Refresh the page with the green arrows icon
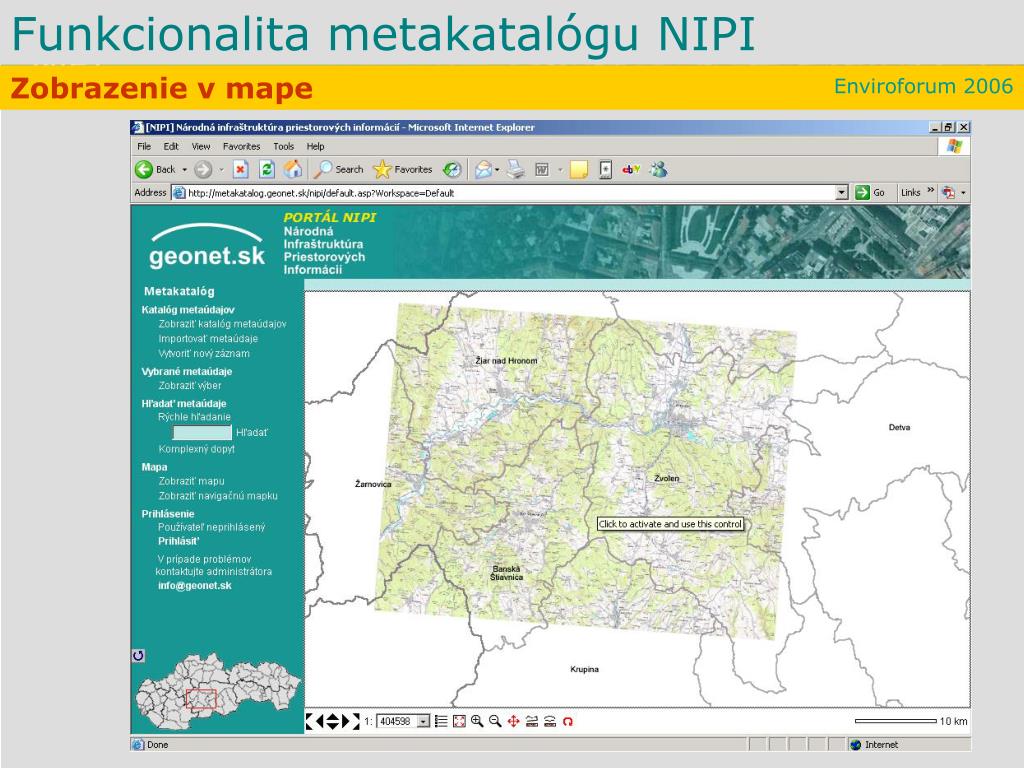Screen dimensions: 1024x768 (x=266, y=170)
